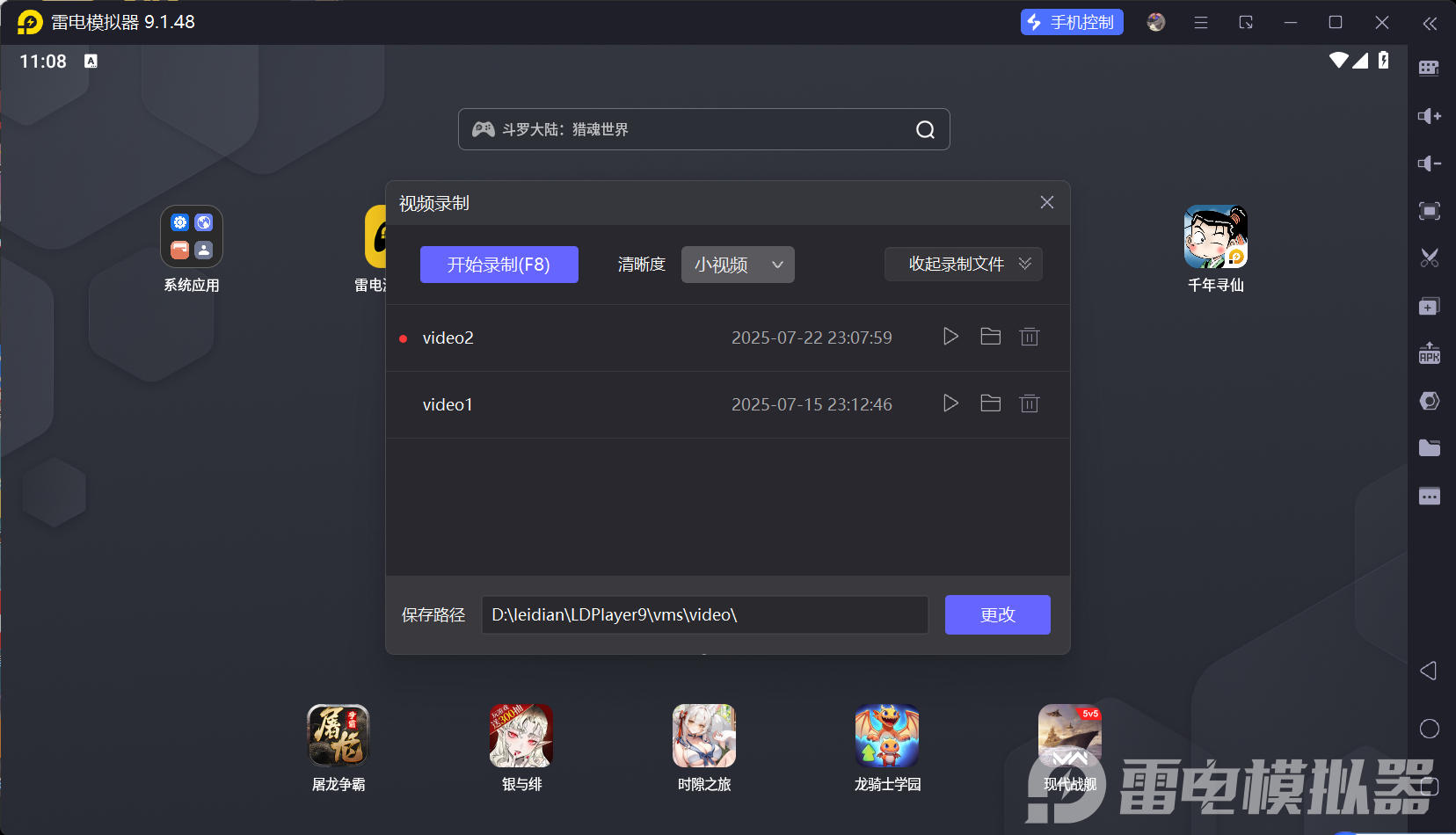This screenshot has width=1456, height=835.
Task: Take a screenshot with the scissors icon
Action: tap(1430, 258)
